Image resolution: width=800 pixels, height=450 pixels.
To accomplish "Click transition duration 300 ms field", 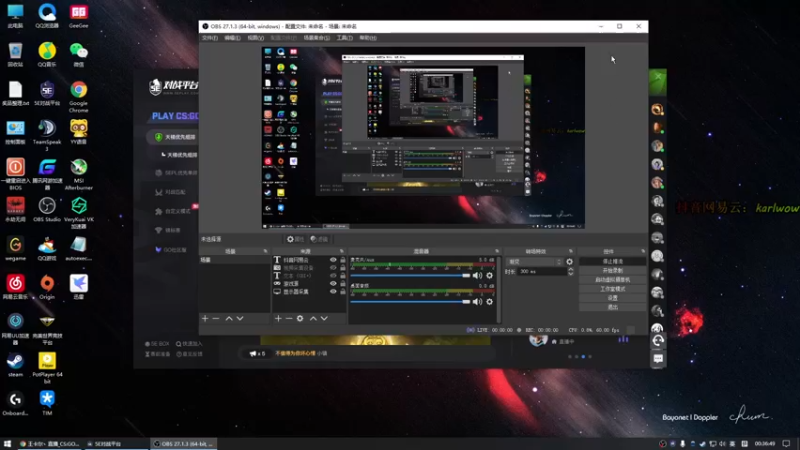I will [542, 272].
